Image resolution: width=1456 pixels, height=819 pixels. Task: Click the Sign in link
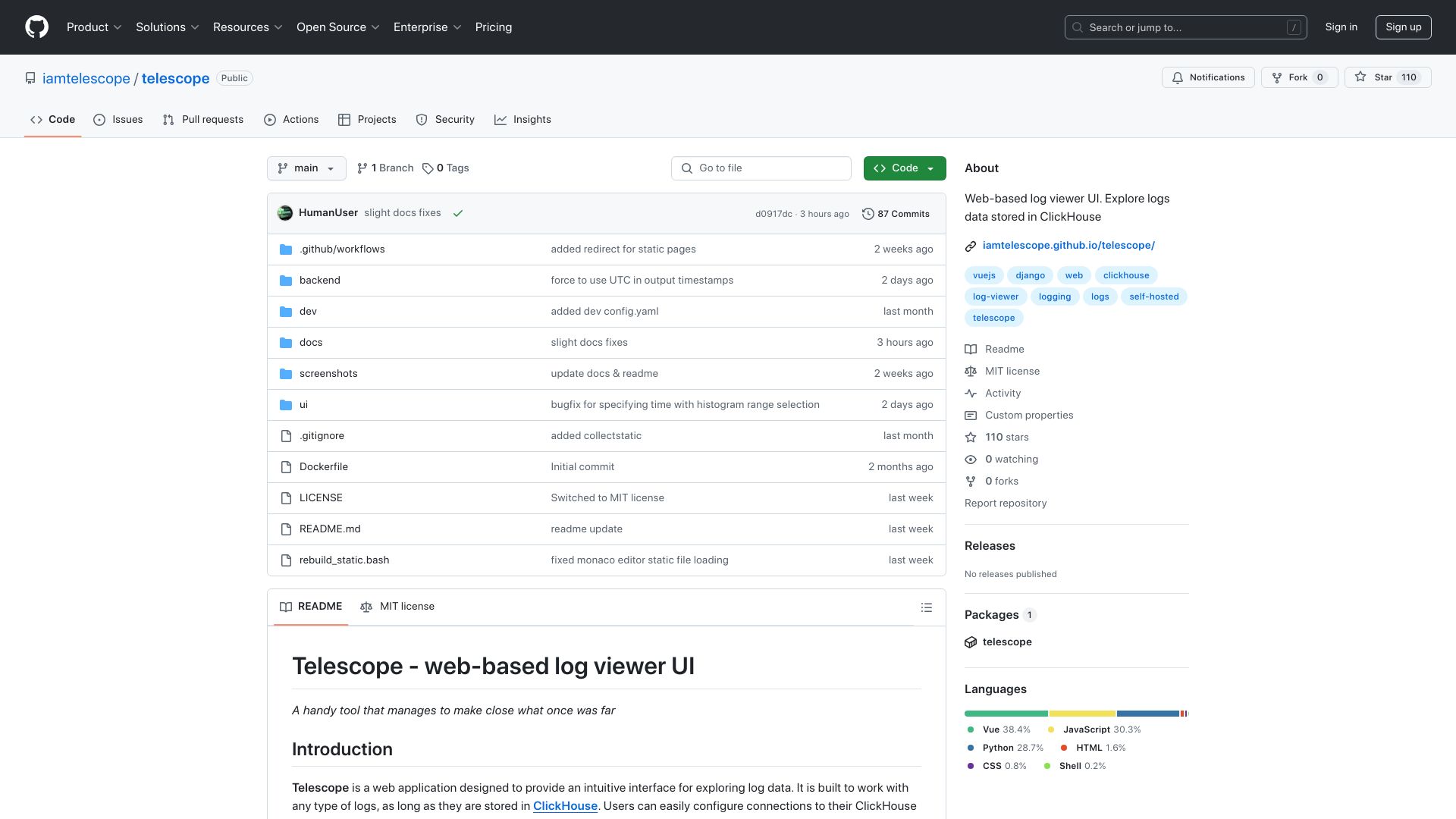click(x=1341, y=27)
